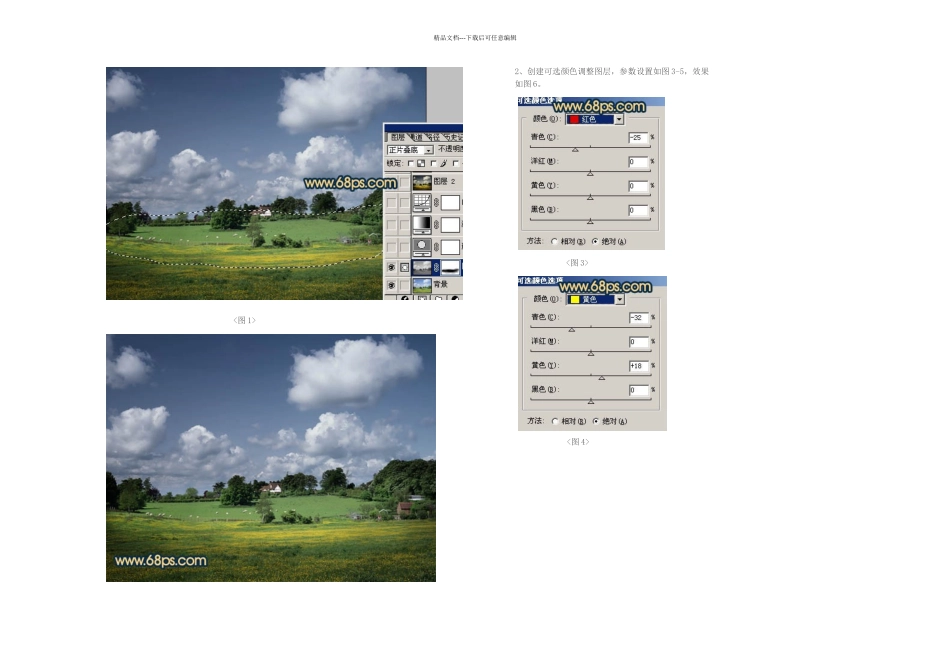Click the red color swatch in 颜色 selector
950x672 pixels.
coord(574,119)
